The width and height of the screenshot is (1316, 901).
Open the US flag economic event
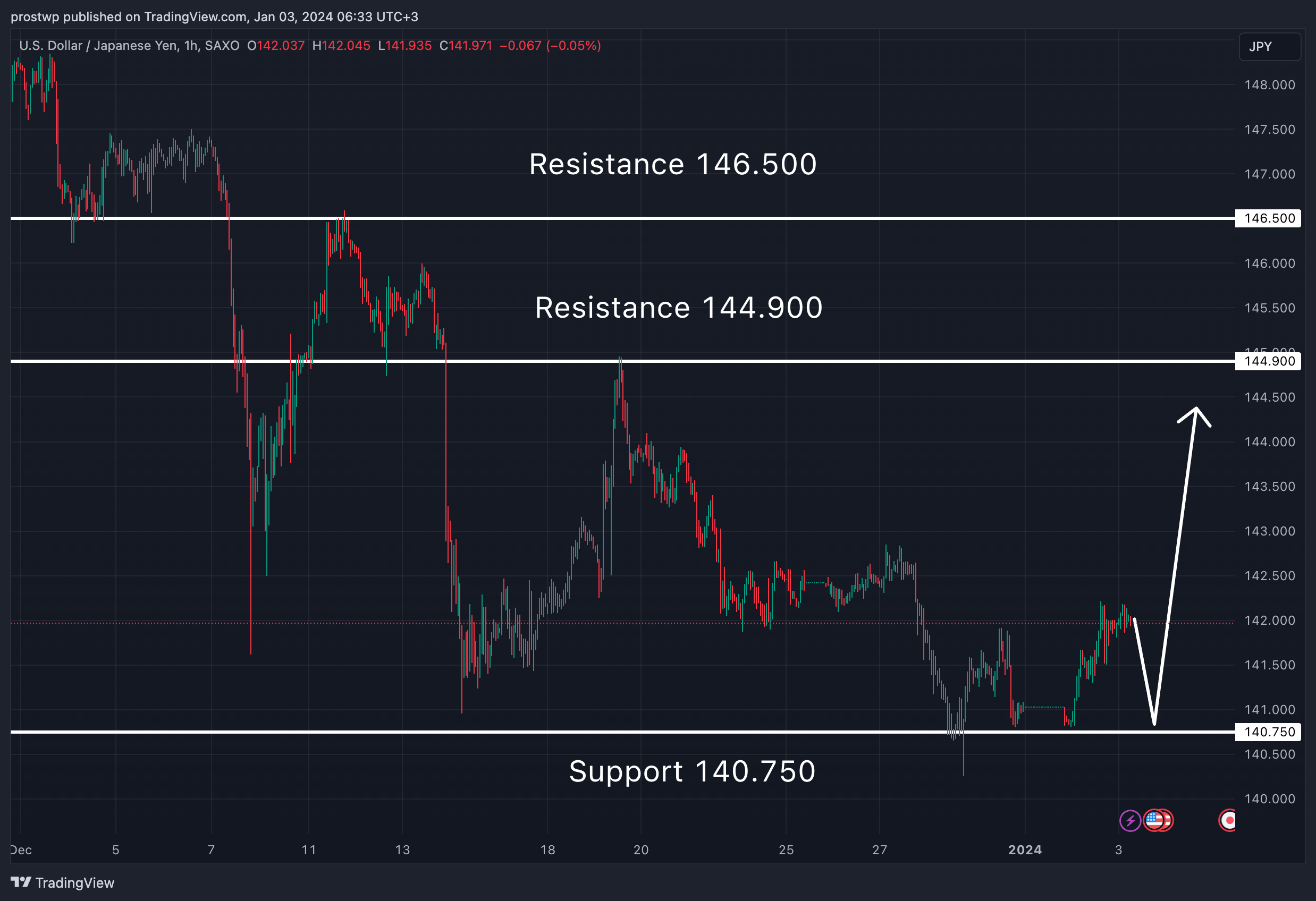[x=1153, y=820]
